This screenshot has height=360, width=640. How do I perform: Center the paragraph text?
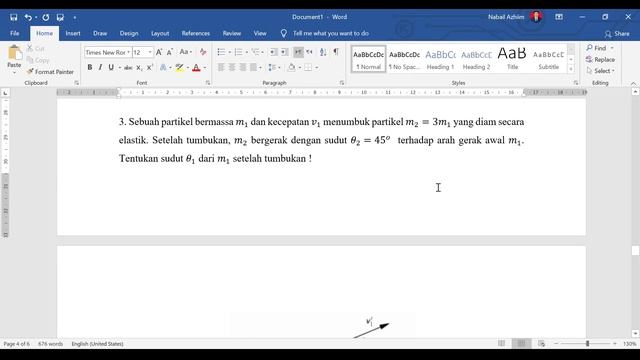click(x=232, y=67)
